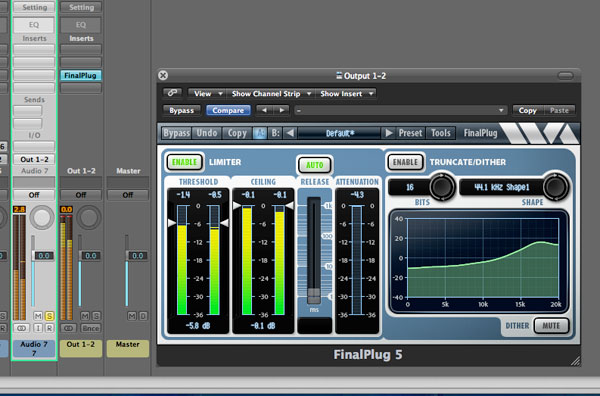600x396 pixels.
Task: Toggle the Auto release button
Action: click(315, 165)
